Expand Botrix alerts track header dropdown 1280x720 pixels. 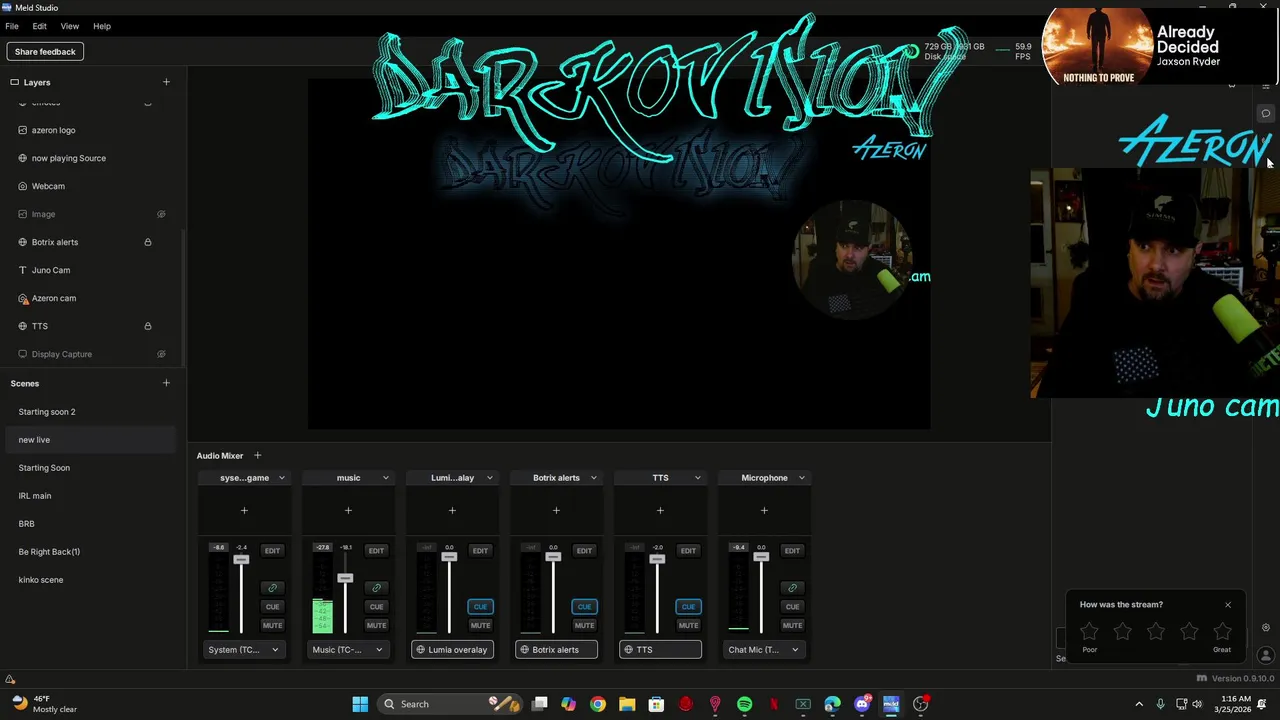click(593, 478)
